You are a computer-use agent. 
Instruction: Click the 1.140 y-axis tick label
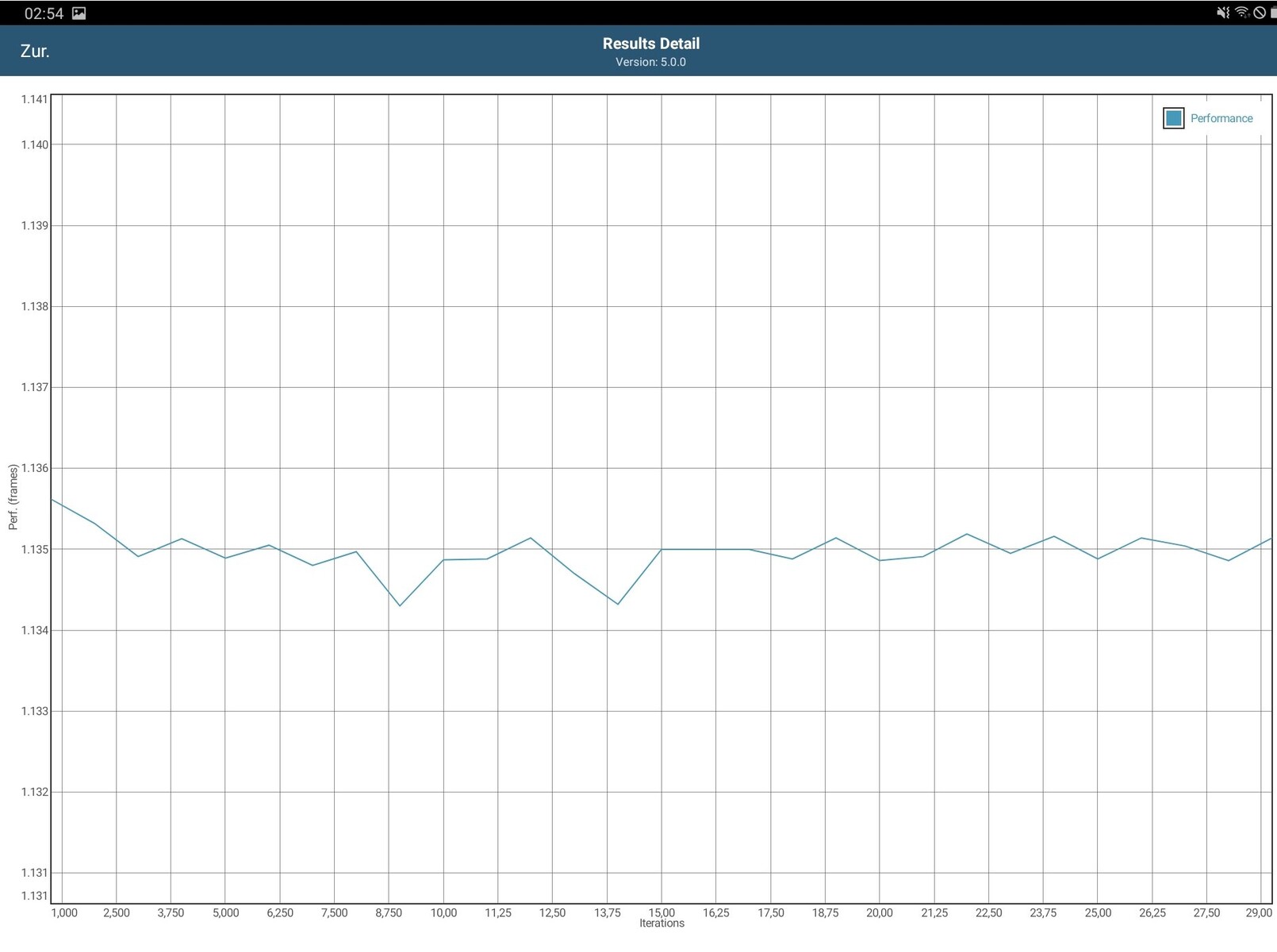click(34, 144)
